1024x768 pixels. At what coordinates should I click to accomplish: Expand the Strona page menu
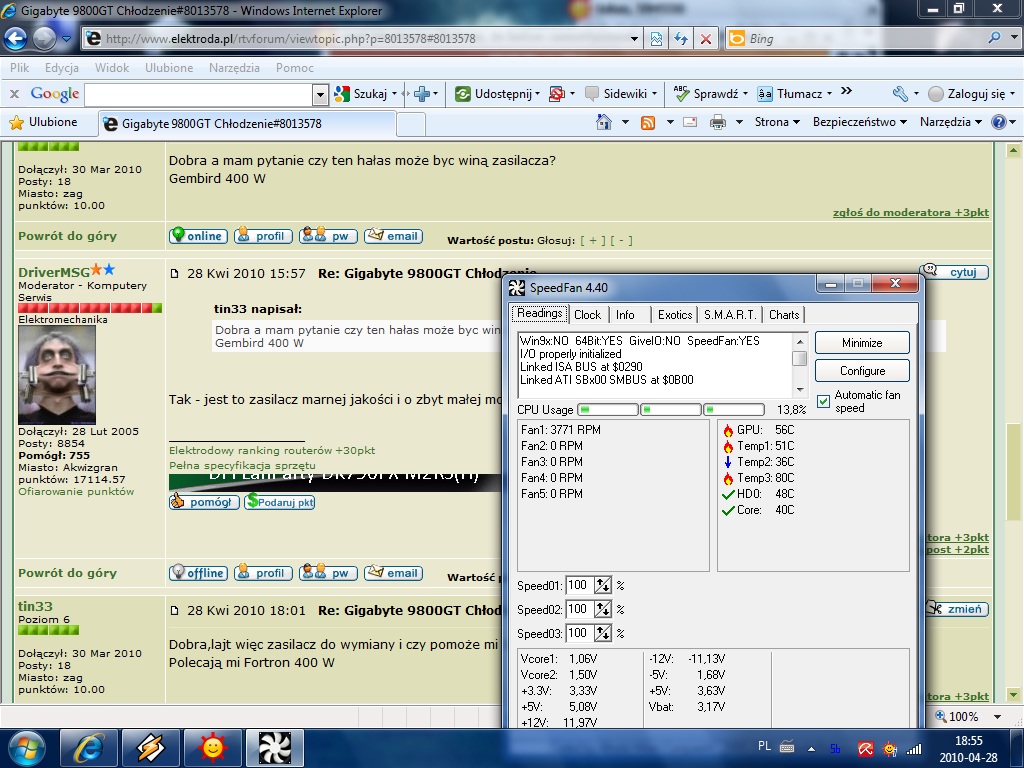point(777,122)
